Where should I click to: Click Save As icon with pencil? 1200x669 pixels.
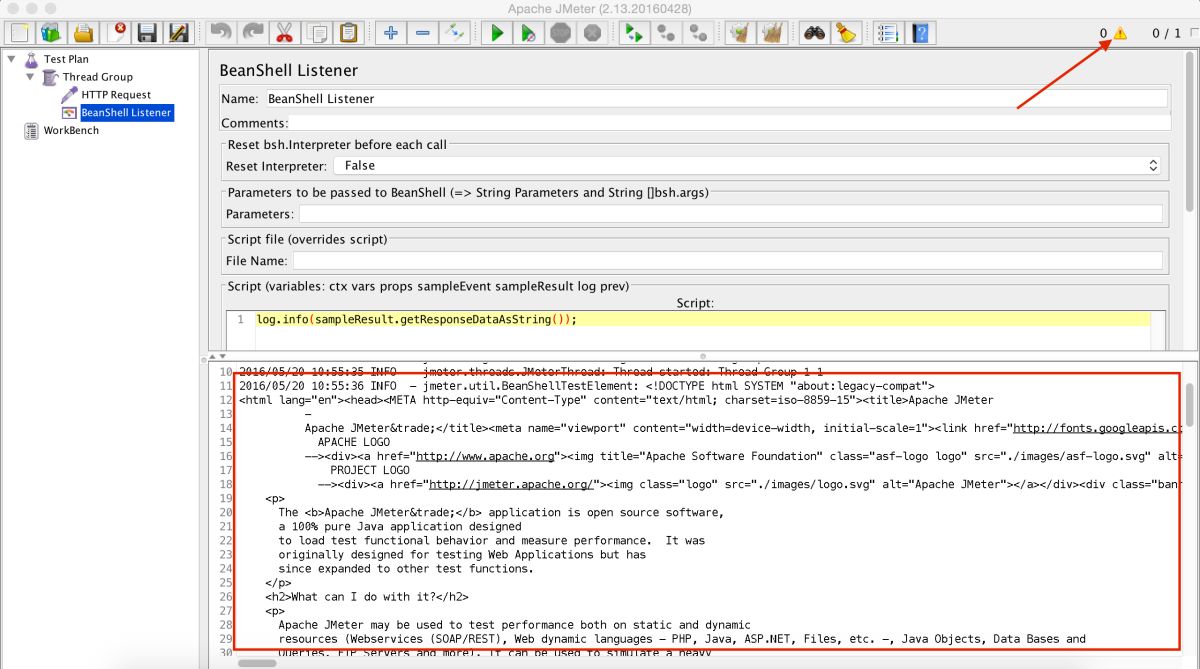(180, 33)
